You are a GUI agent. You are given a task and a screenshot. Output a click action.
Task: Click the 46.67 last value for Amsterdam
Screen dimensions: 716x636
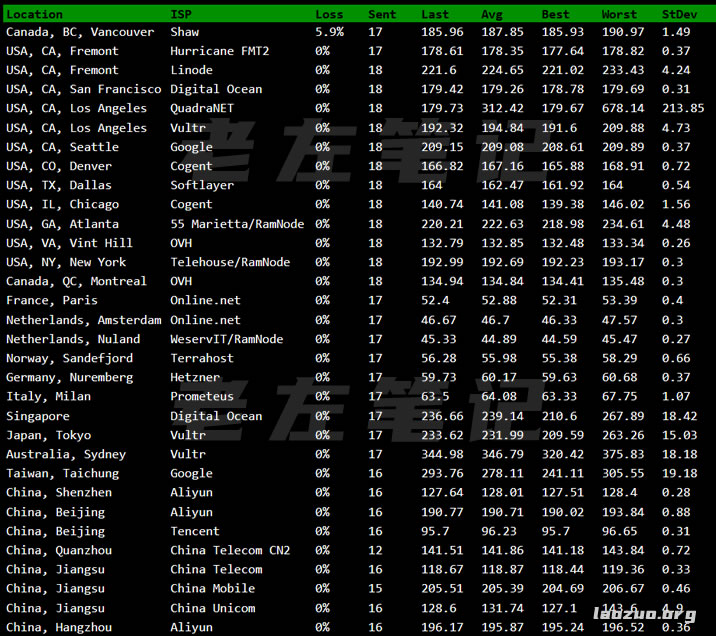[x=438, y=320]
